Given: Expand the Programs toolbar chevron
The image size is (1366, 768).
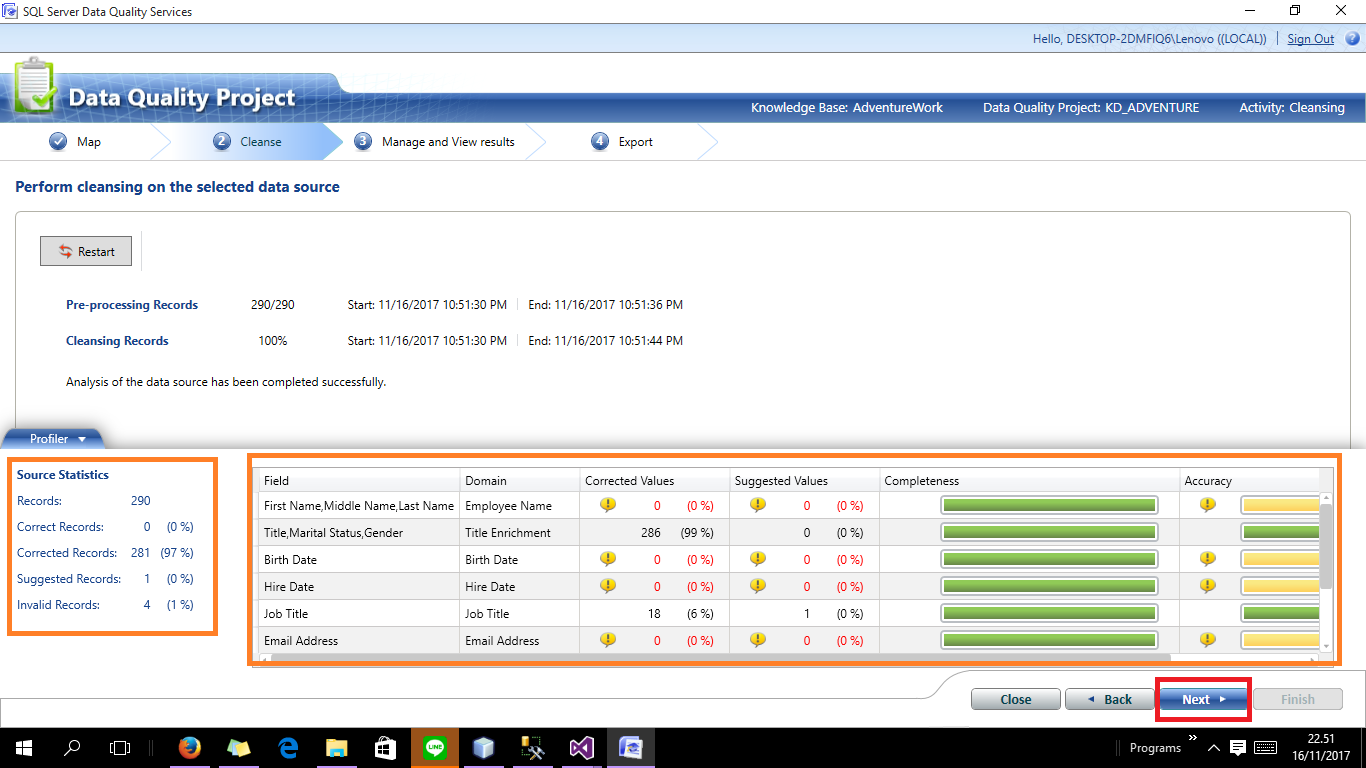Looking at the screenshot, I should point(1192,739).
